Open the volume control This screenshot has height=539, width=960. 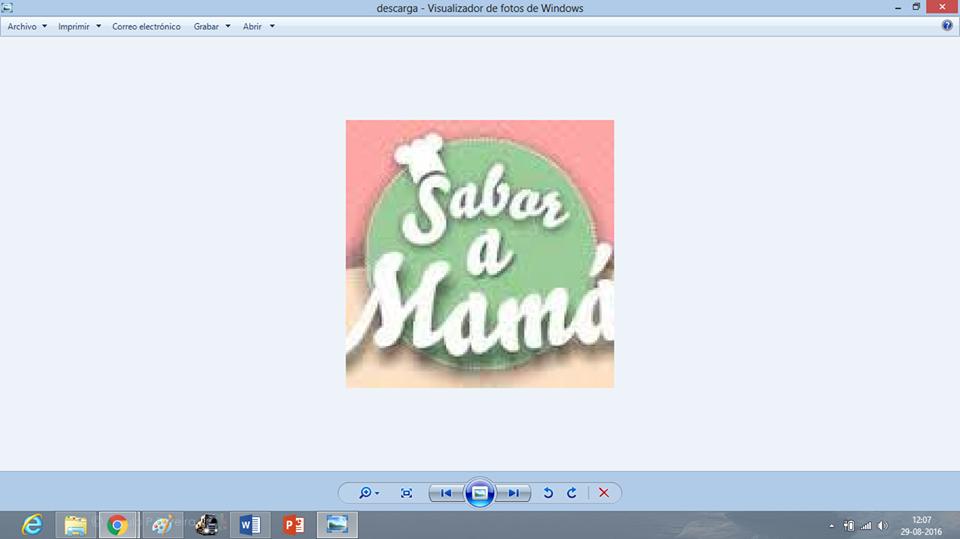coord(882,526)
